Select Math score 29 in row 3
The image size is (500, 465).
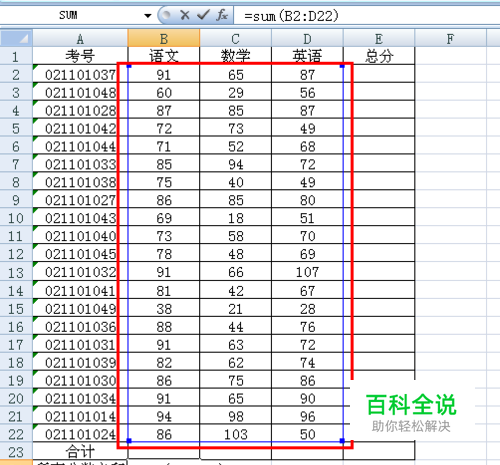point(235,92)
